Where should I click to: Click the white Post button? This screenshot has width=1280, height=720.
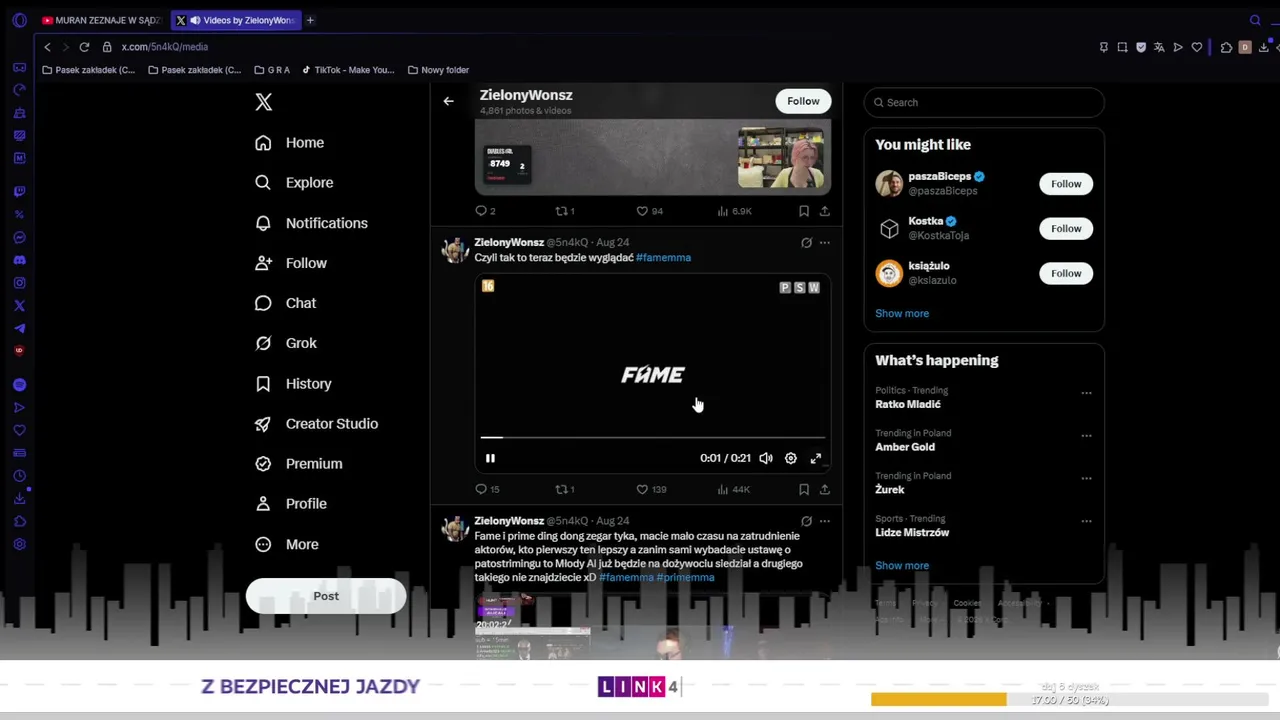point(326,596)
